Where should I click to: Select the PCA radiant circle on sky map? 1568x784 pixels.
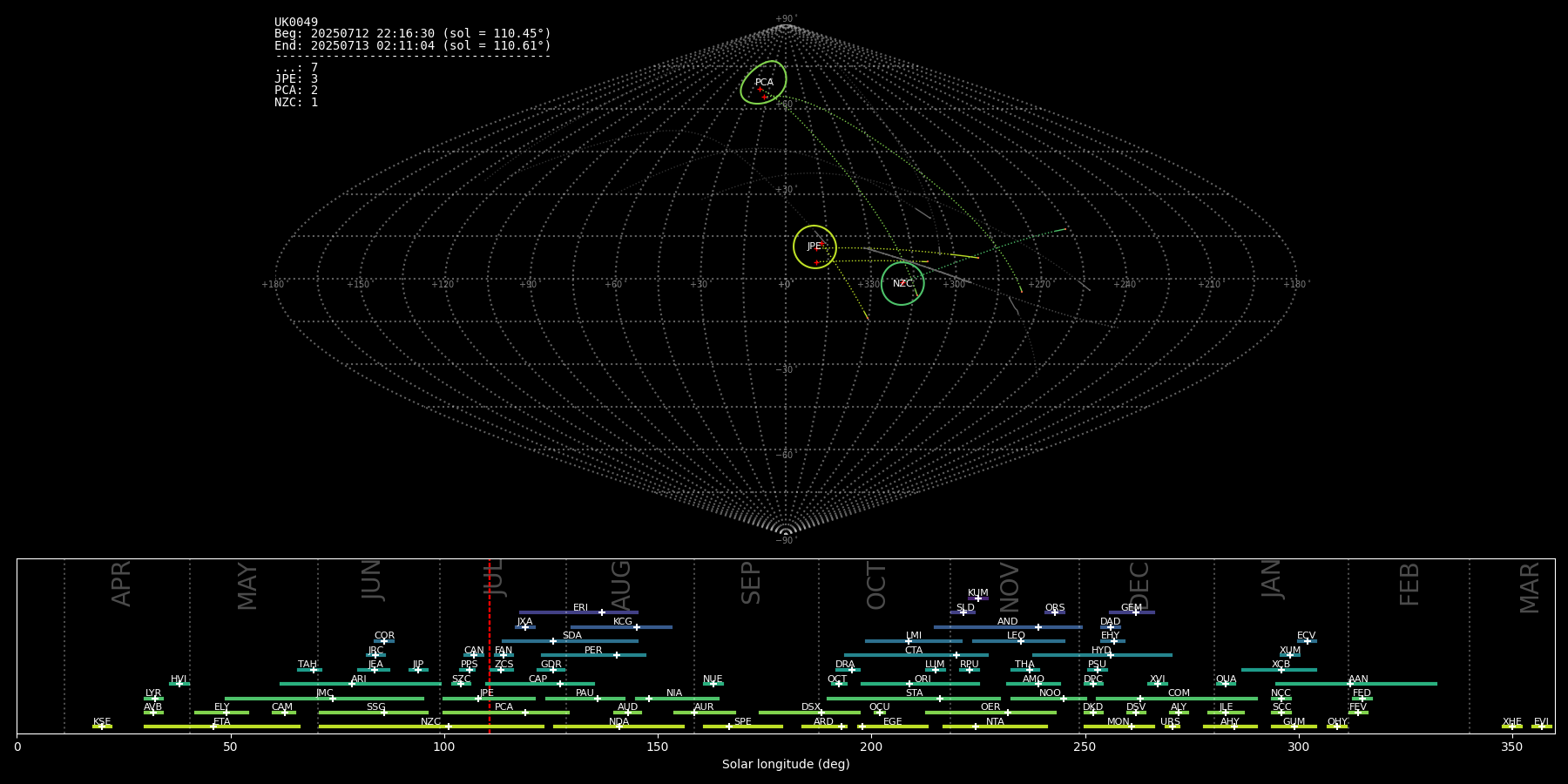point(763,83)
